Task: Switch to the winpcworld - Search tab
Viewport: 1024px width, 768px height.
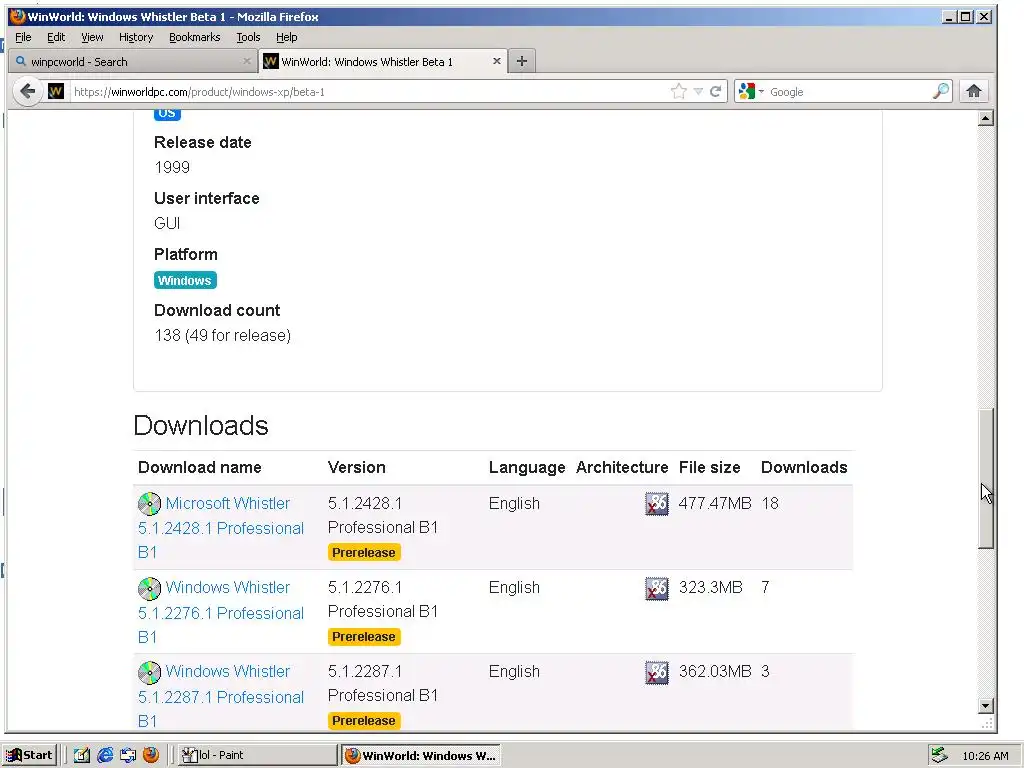Action: pyautogui.click(x=133, y=61)
